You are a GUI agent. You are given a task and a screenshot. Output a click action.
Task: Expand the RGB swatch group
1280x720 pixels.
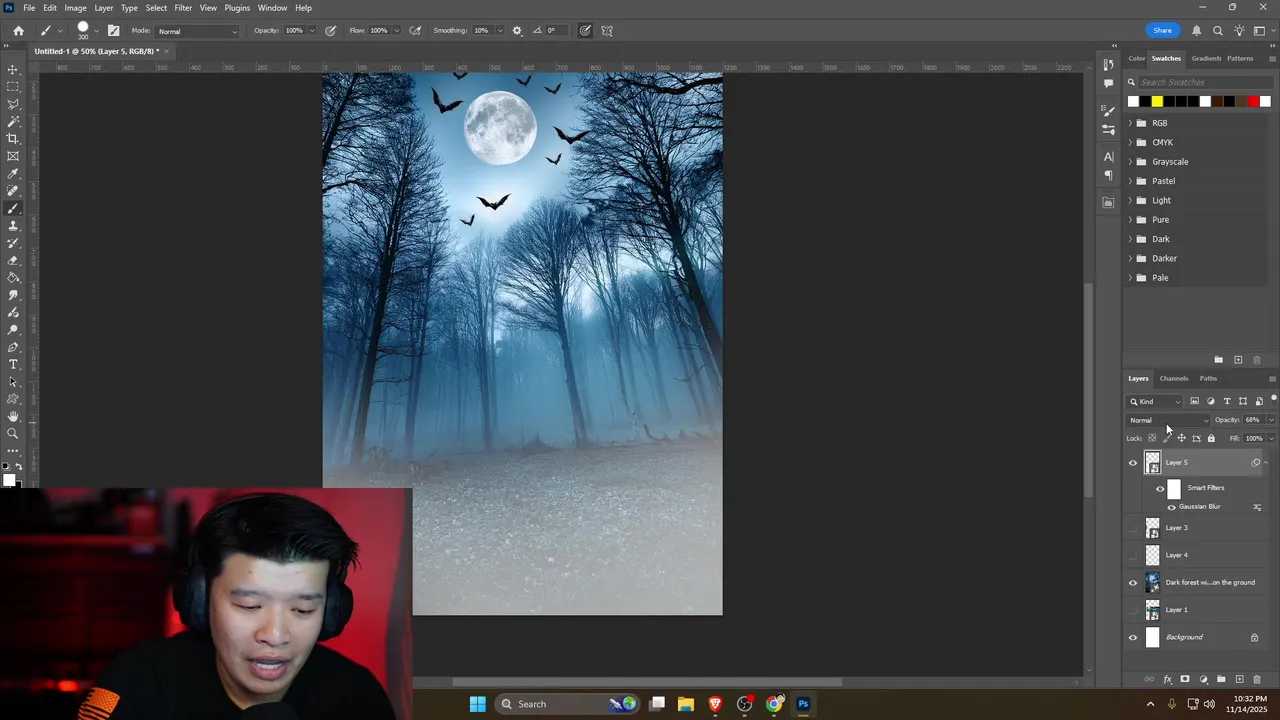click(x=1131, y=123)
